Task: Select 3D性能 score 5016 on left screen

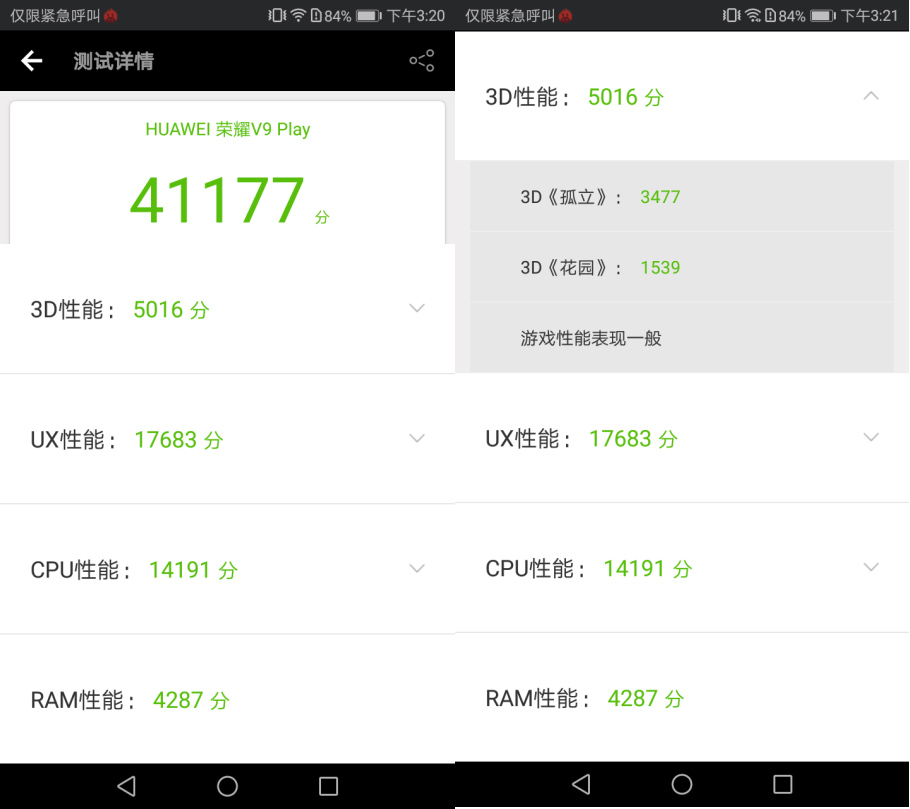Action: click(x=158, y=309)
